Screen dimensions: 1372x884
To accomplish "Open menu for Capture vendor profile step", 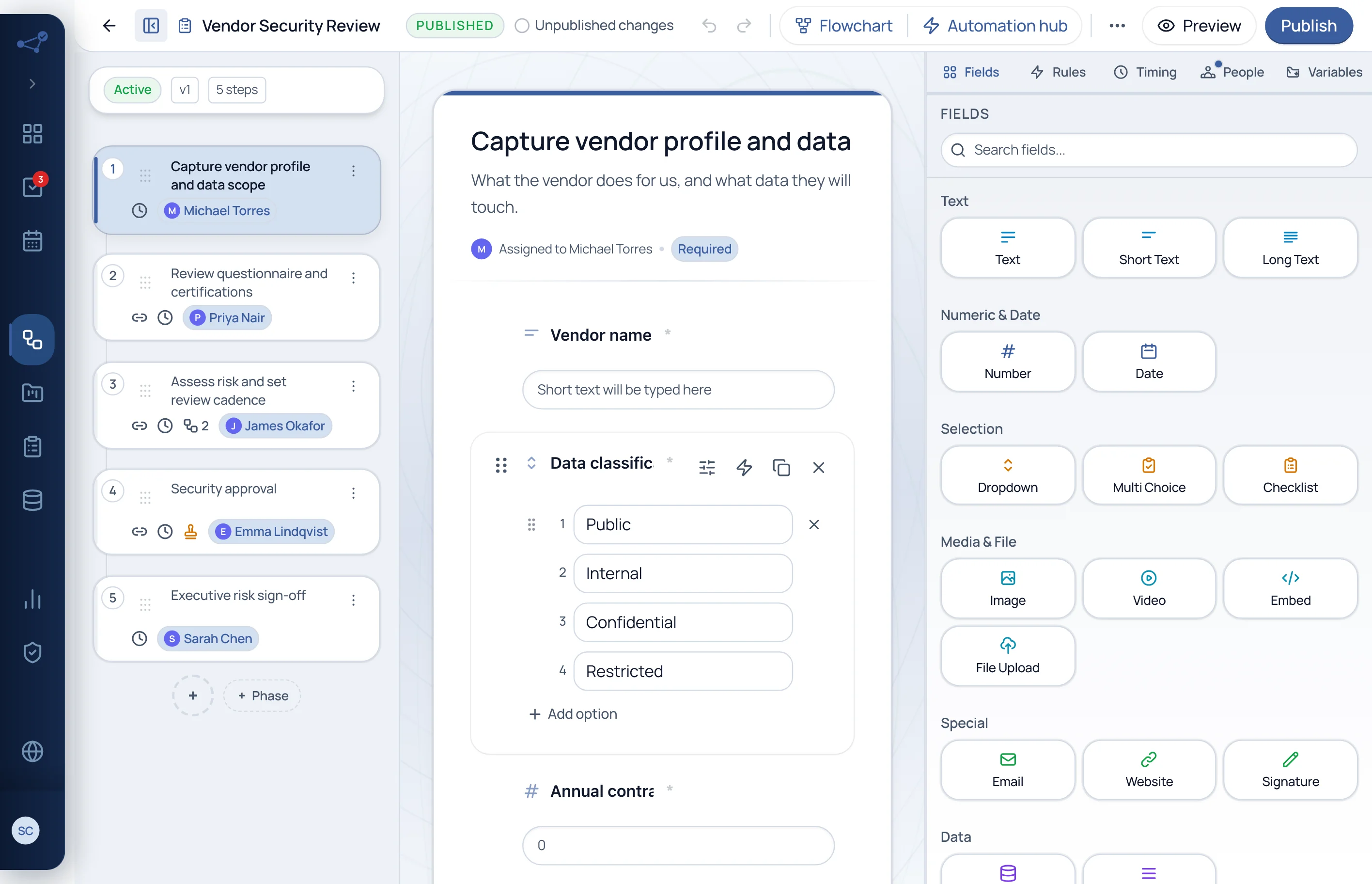I will pos(354,171).
